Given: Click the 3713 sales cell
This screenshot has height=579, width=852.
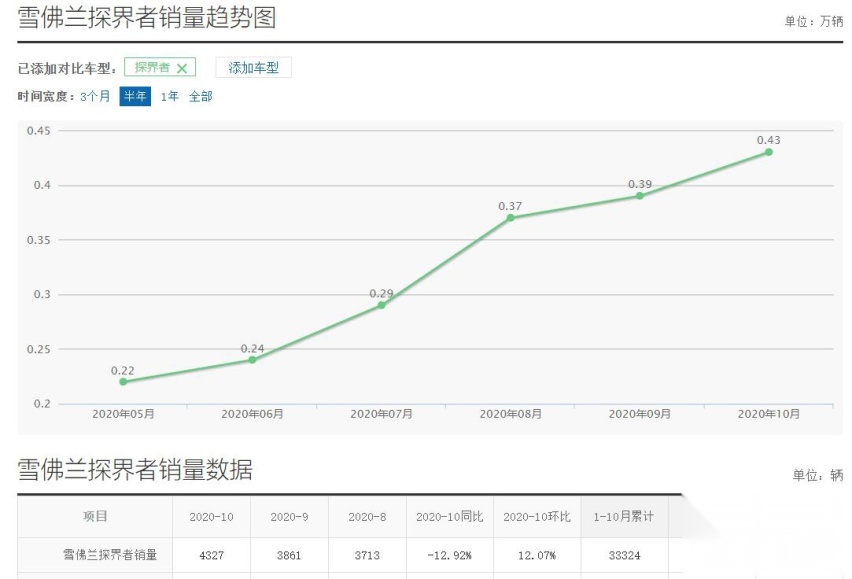Looking at the screenshot, I should tap(367, 555).
